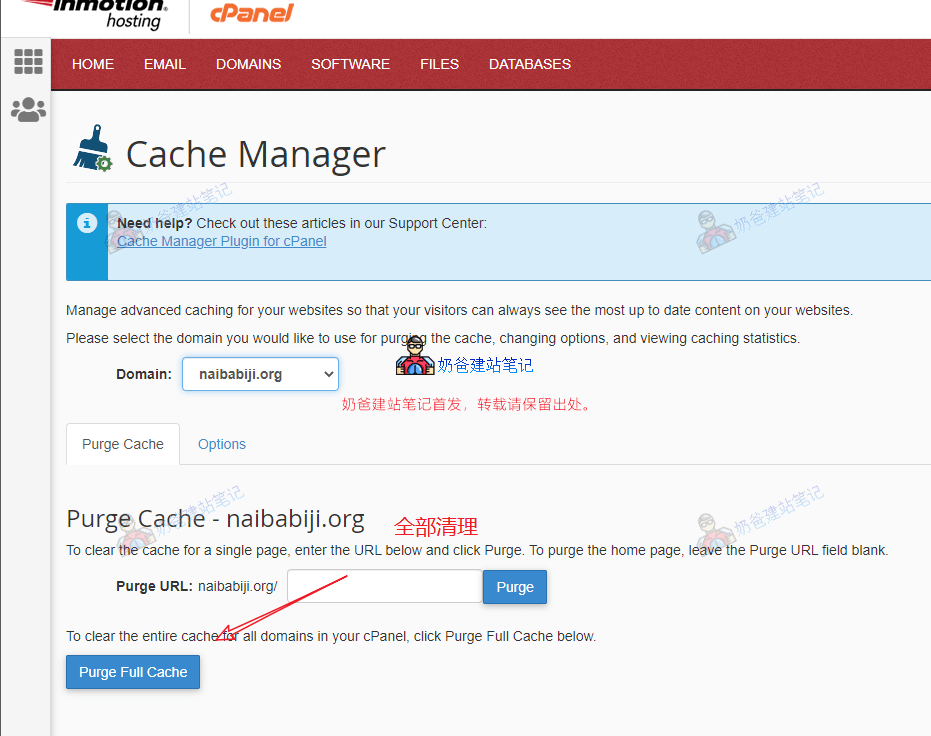Expand the Domain dropdown showing naibabiji.org
Viewport: 931px width, 736px height.
(260, 374)
